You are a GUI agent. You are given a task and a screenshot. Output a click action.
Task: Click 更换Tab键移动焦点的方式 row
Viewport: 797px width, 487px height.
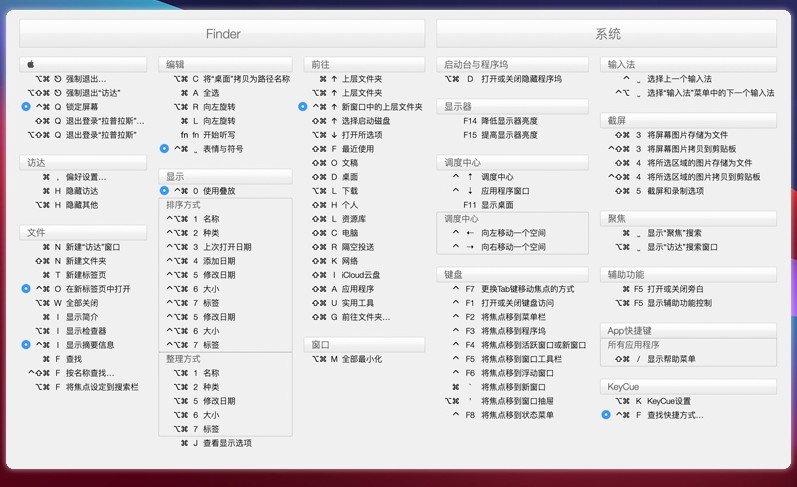[513, 289]
